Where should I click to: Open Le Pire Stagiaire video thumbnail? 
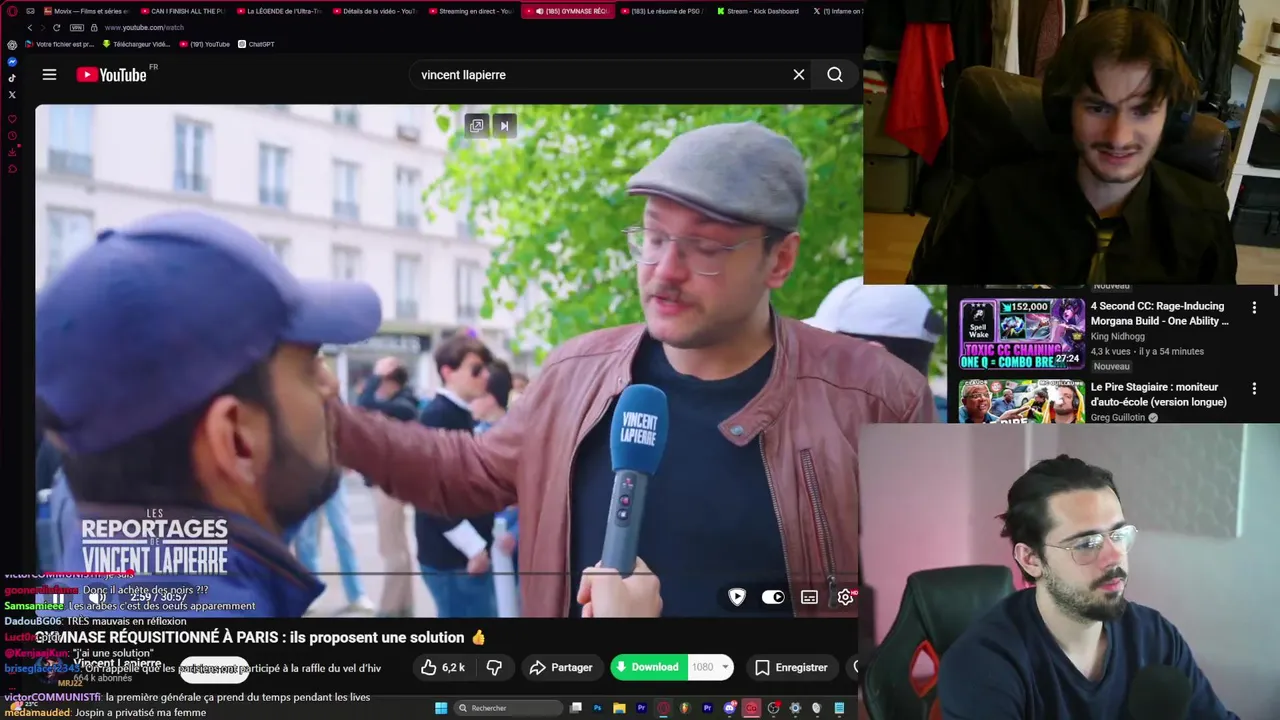click(x=1021, y=401)
